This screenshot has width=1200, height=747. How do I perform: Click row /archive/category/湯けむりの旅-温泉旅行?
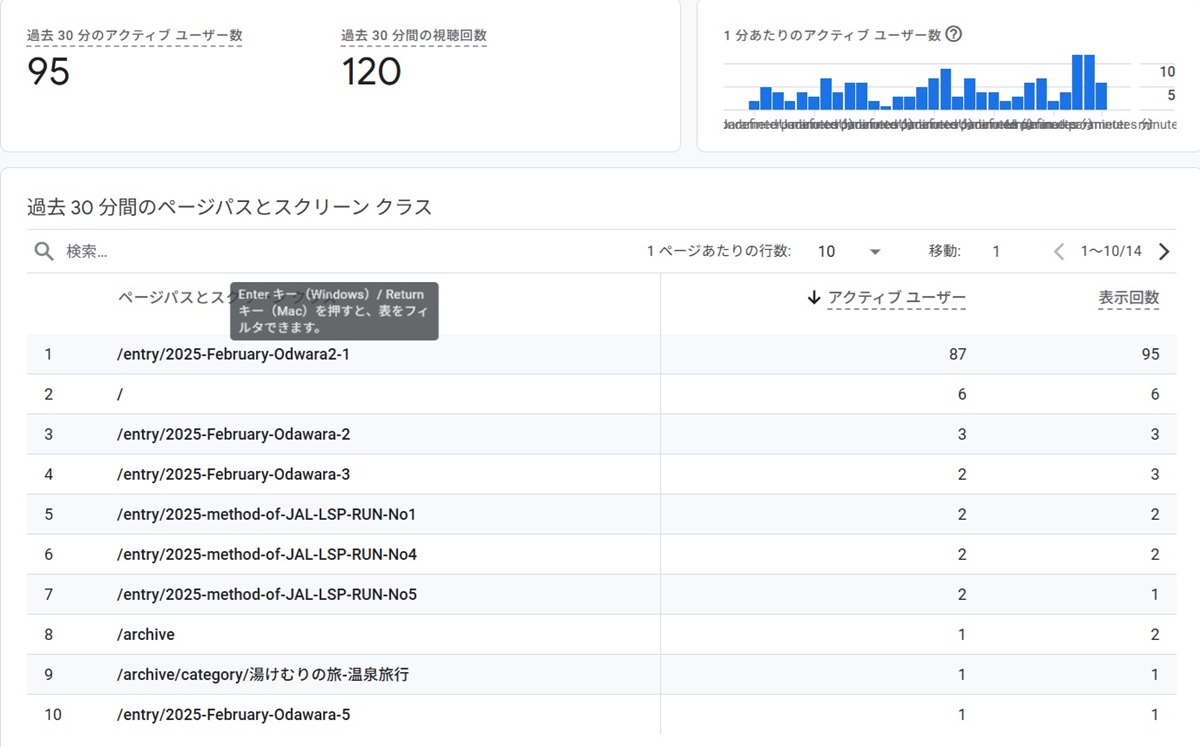click(601, 675)
